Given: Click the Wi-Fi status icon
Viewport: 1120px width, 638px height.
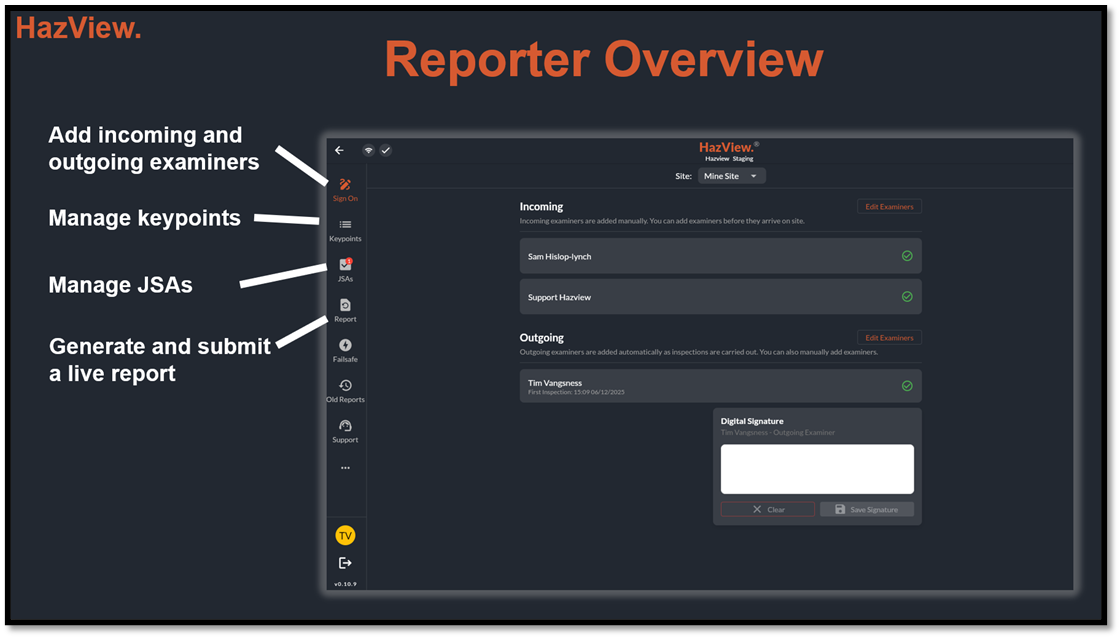Looking at the screenshot, I should [x=368, y=150].
